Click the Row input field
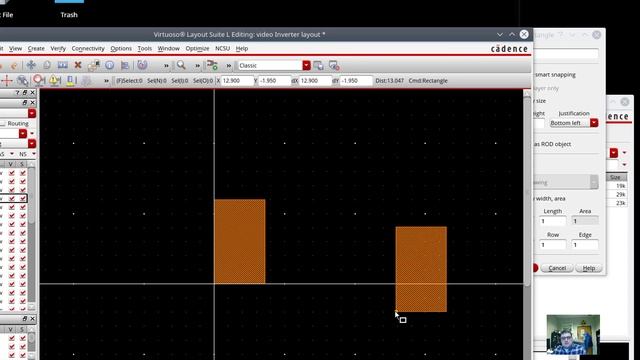The width and height of the screenshot is (640, 360). [x=553, y=245]
